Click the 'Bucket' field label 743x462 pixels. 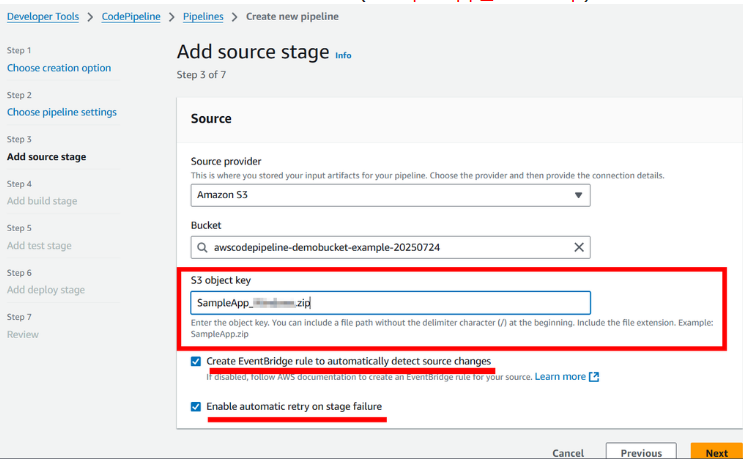click(x=206, y=226)
